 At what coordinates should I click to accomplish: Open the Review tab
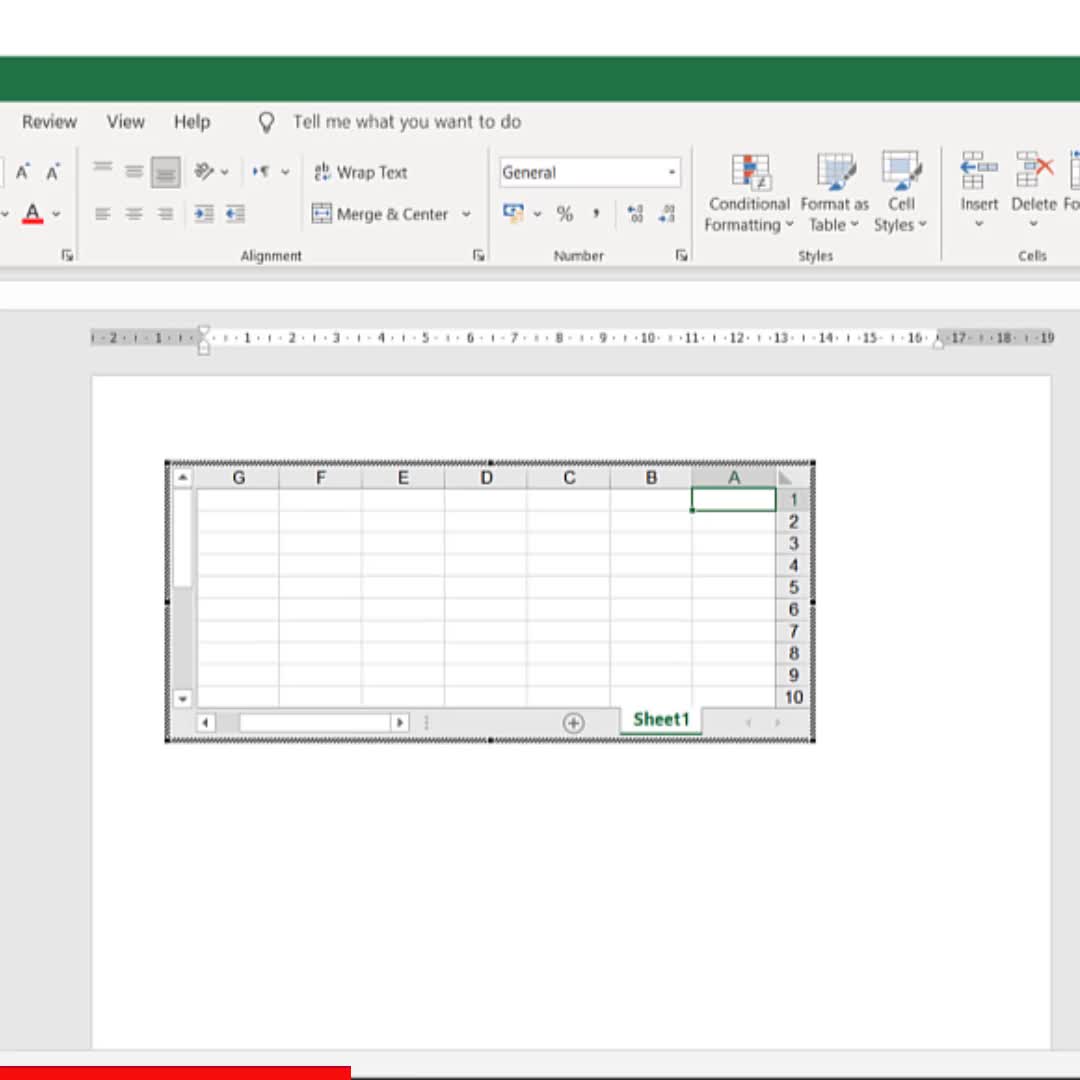(49, 122)
